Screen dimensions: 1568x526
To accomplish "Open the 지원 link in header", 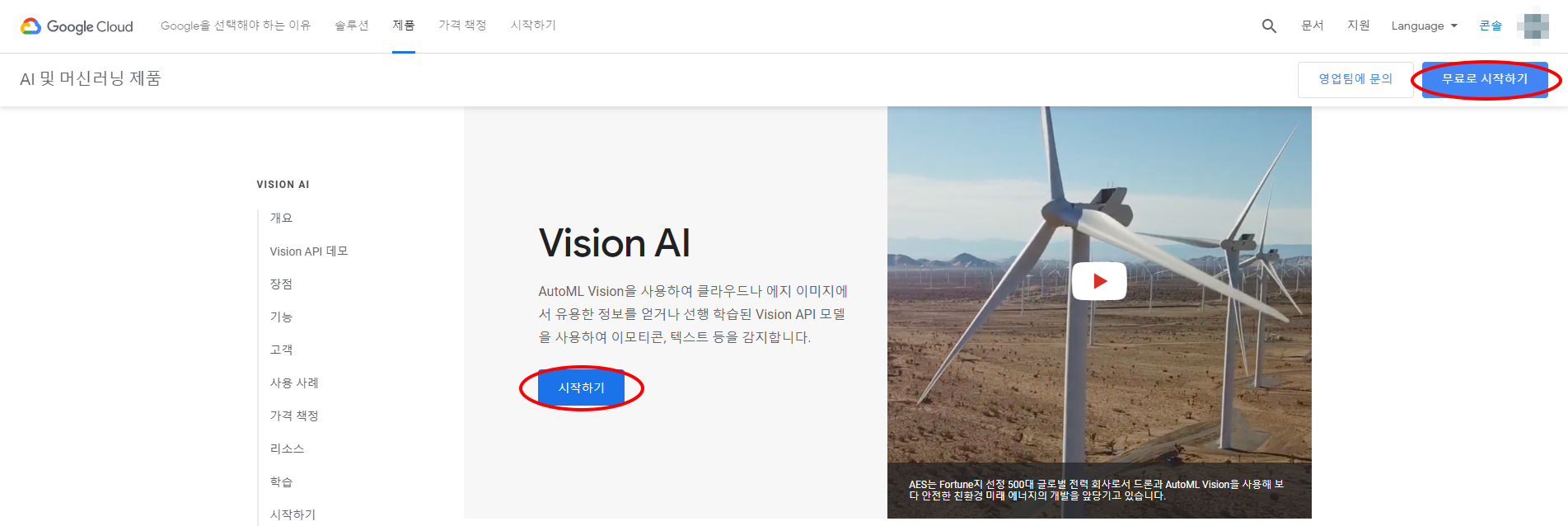I will click(1359, 26).
